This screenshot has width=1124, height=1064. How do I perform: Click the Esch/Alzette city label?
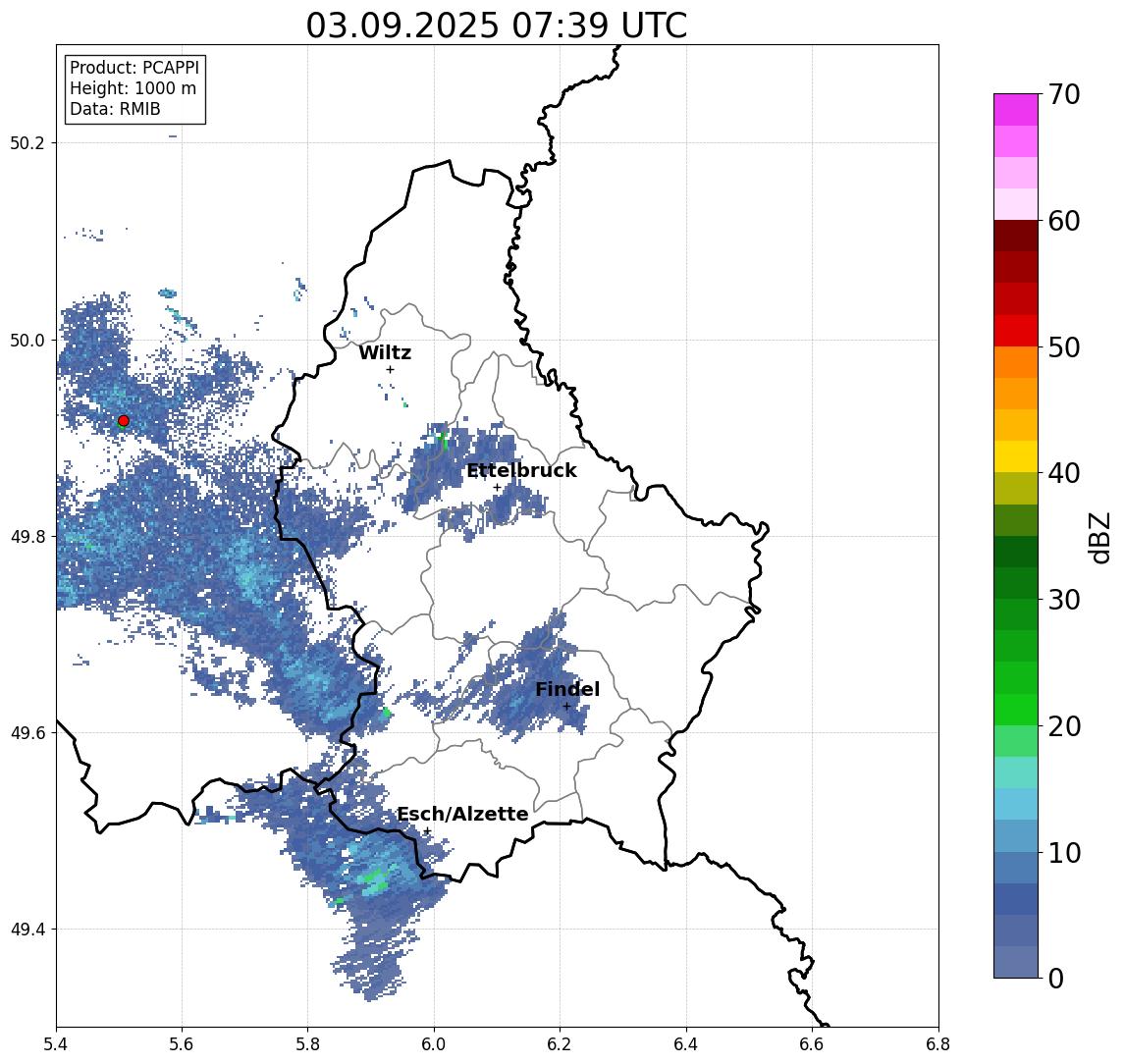pyautogui.click(x=462, y=814)
